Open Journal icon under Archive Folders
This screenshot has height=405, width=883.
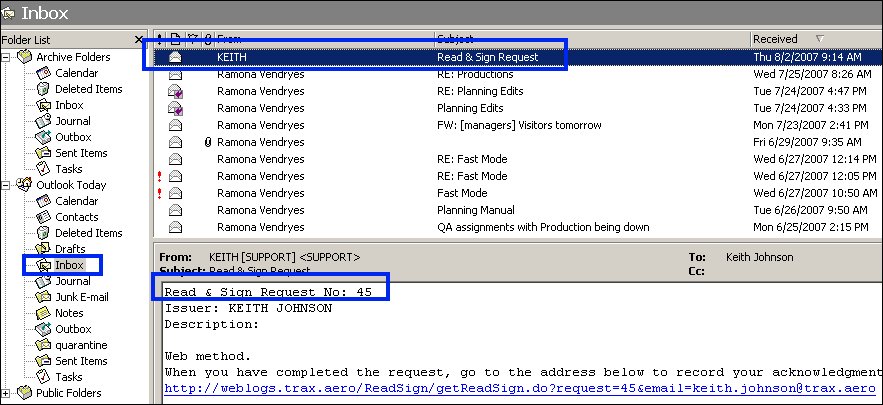coord(43,121)
